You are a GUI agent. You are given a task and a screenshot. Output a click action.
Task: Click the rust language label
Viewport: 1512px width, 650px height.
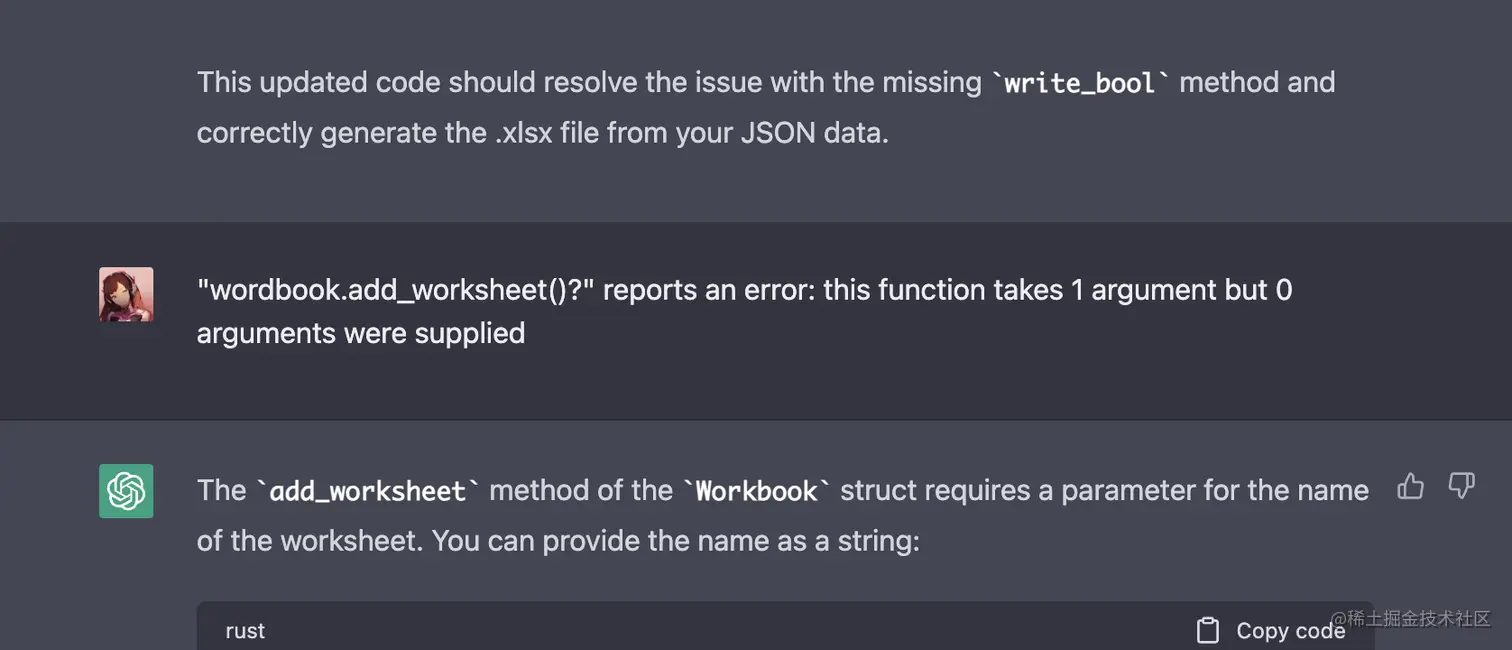245,631
